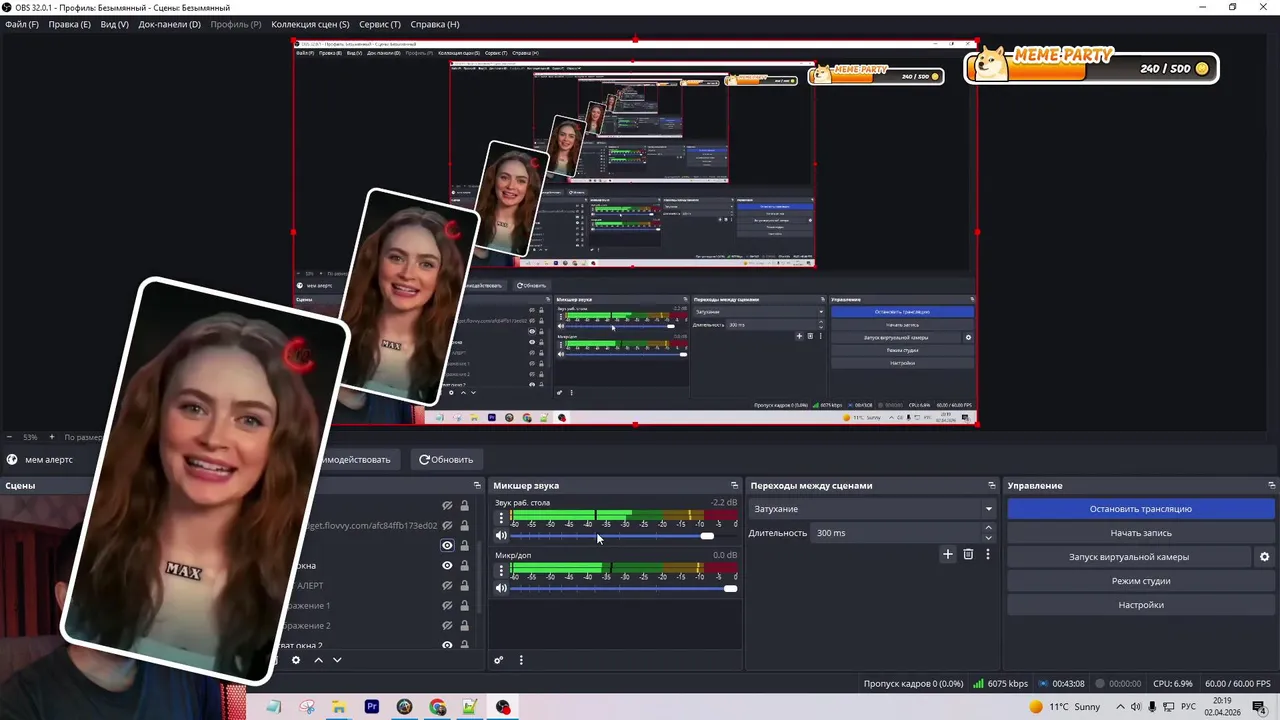Mute the Звук раб. стола channel
This screenshot has width=1280, height=720.
501,536
